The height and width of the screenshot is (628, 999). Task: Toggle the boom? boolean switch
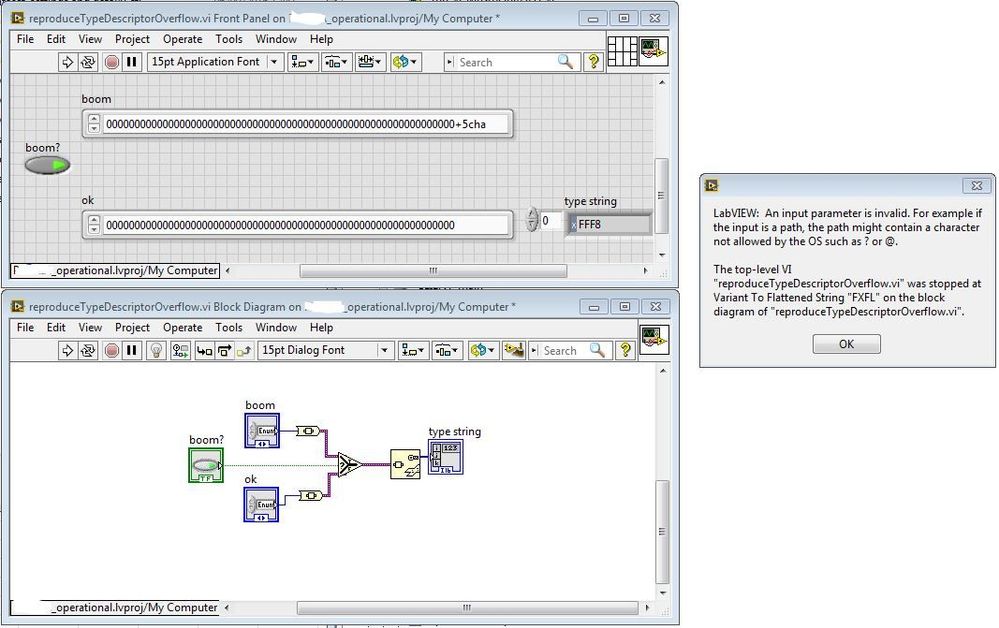pos(47,166)
